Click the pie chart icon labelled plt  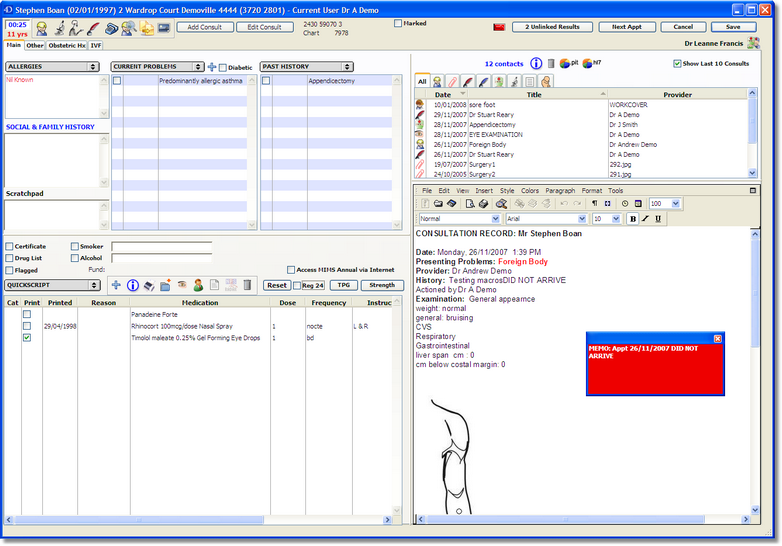565,63
